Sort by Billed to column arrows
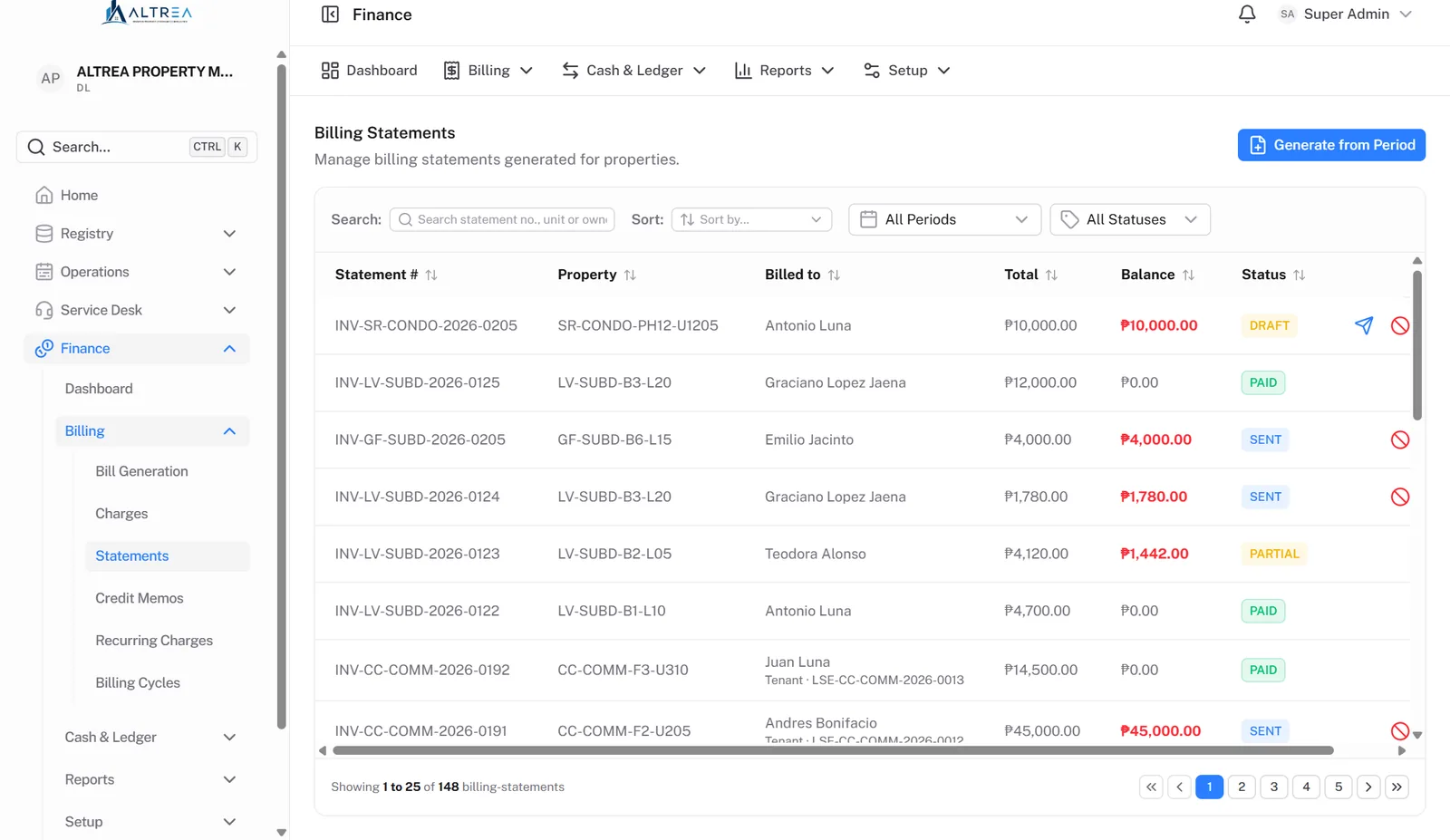The image size is (1450, 840). tap(834, 275)
